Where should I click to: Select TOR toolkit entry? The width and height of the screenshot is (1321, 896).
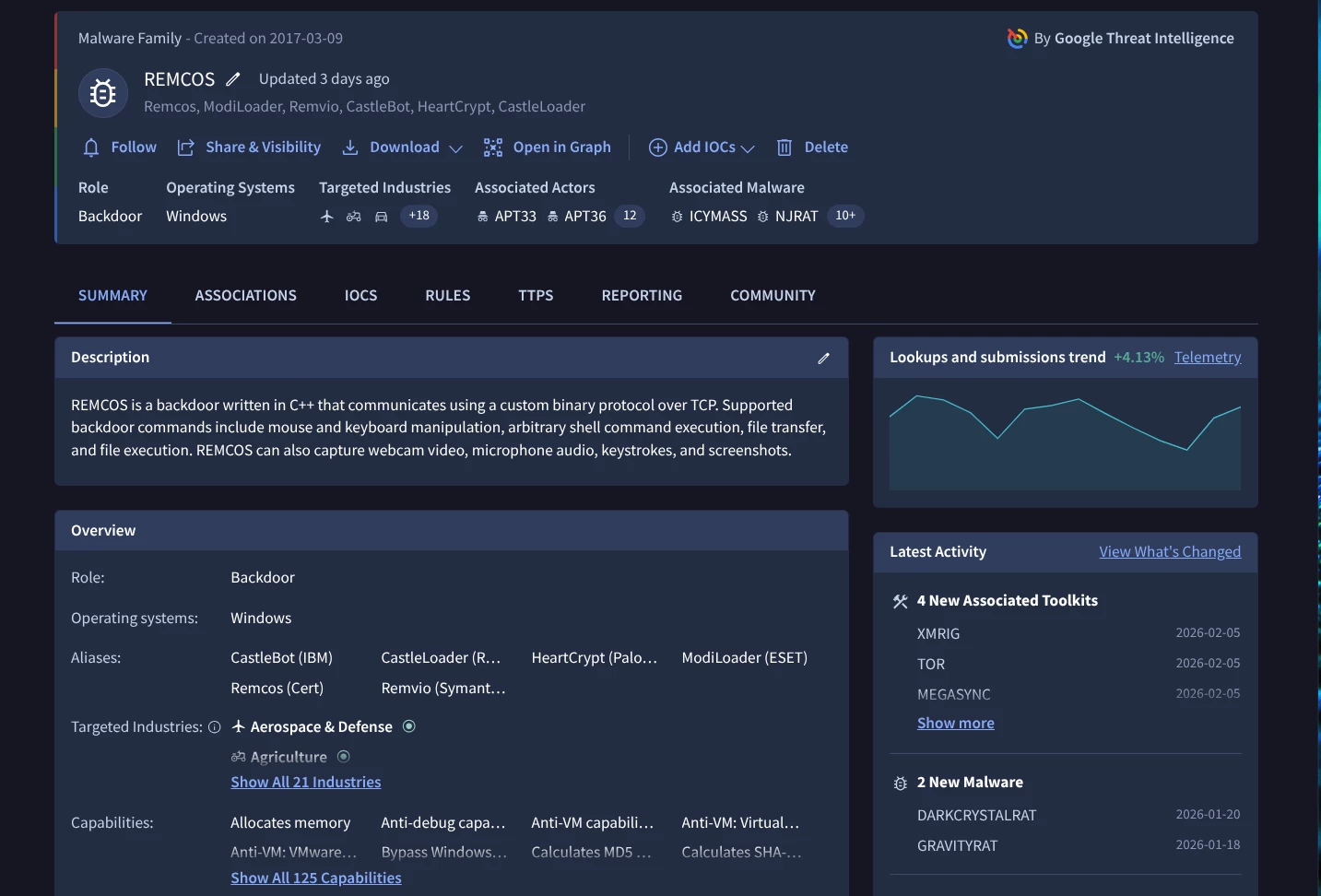coord(931,665)
